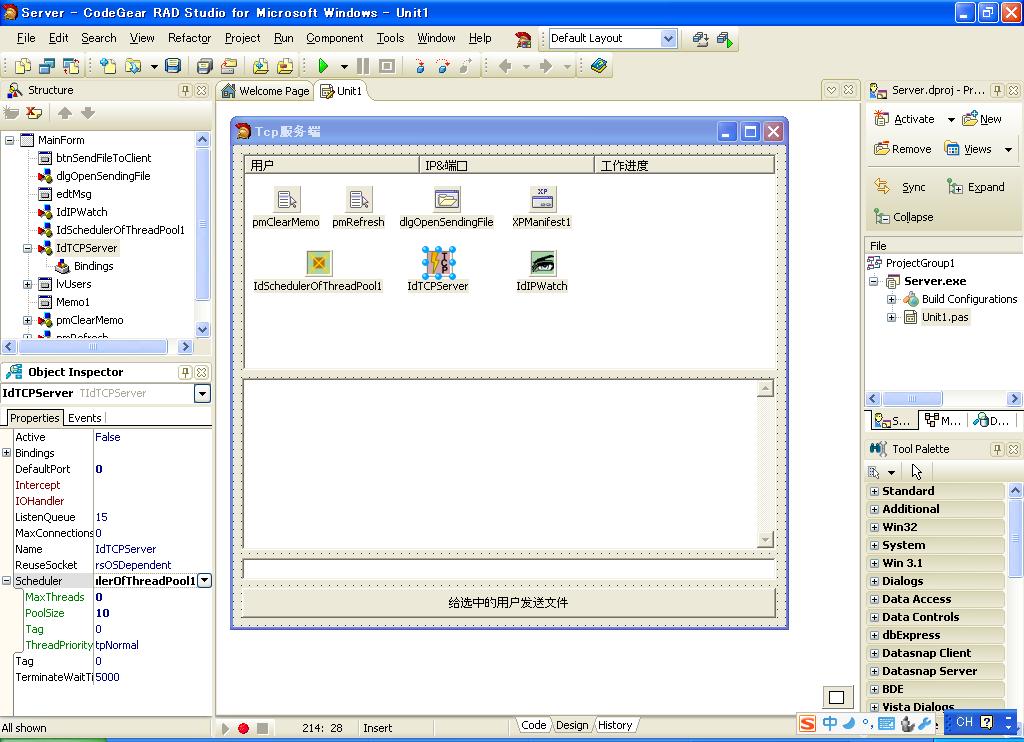Click the Views button in Project Manager

click(968, 149)
